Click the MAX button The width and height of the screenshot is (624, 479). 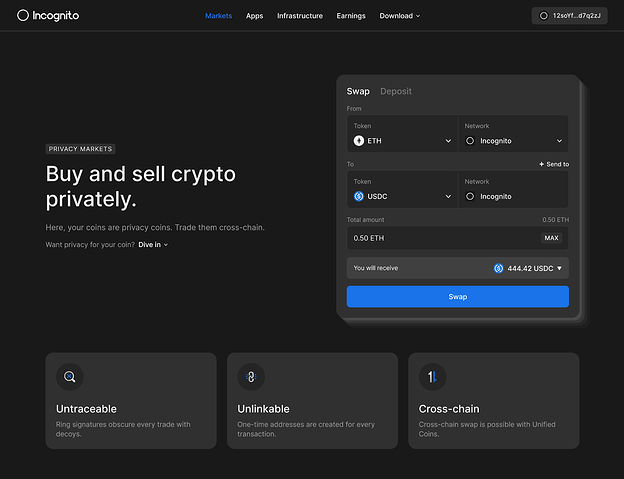pos(551,238)
